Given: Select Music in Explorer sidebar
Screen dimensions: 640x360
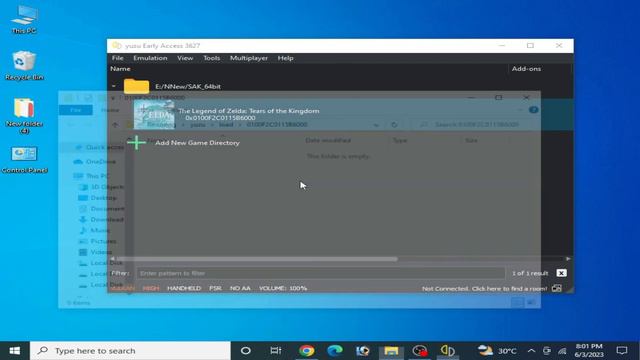Looking at the screenshot, I should pos(94,230).
